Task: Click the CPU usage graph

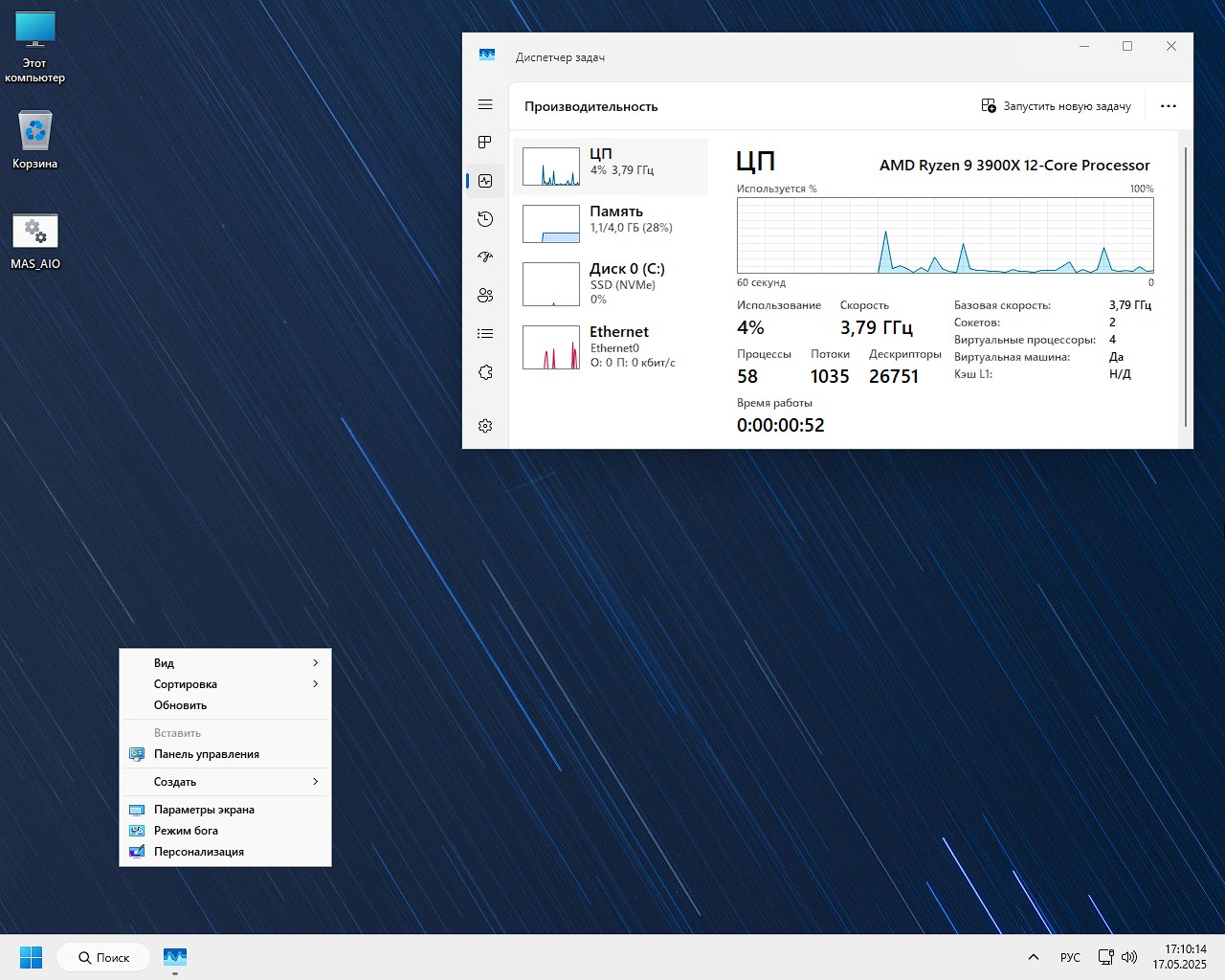Action: [946, 235]
